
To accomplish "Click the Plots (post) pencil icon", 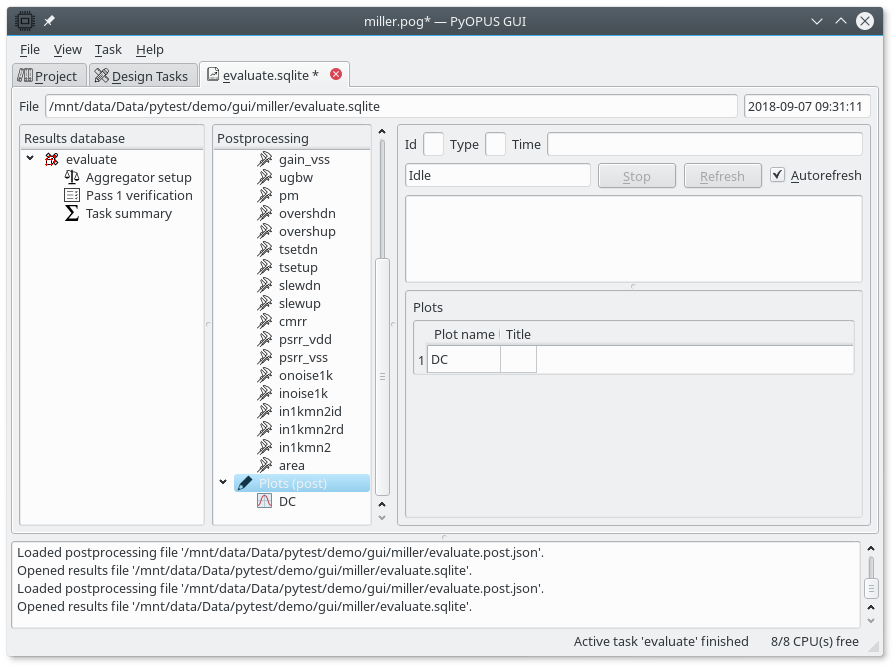I will 245,483.
